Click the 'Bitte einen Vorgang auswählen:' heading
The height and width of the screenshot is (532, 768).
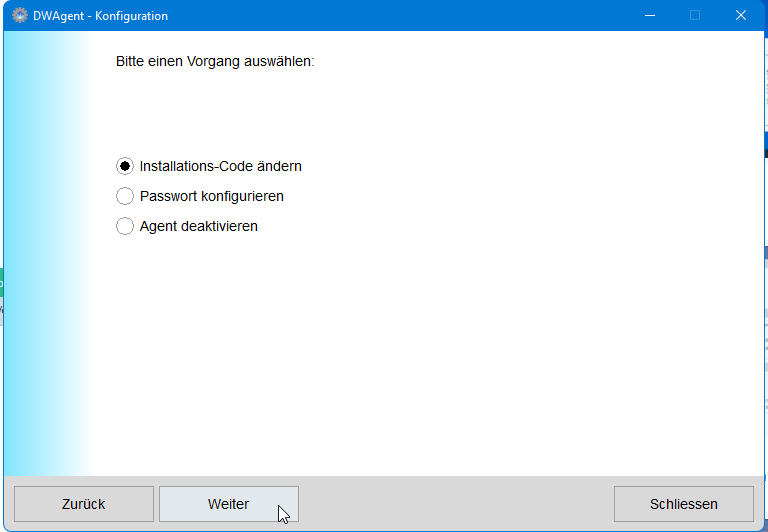(x=215, y=61)
